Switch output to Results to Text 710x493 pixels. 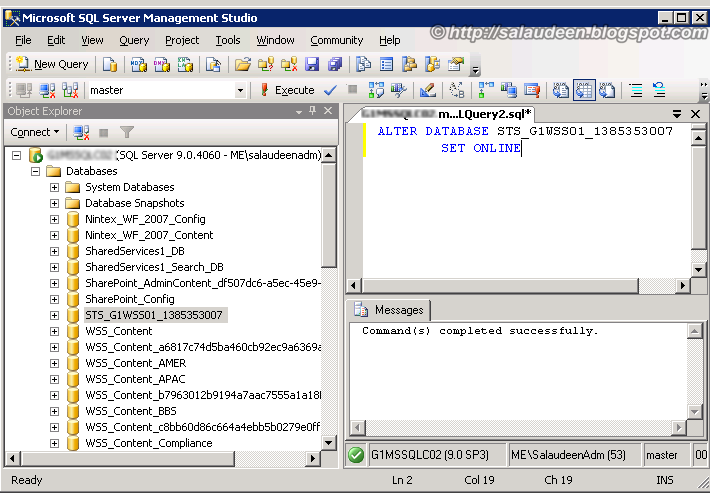click(561, 90)
